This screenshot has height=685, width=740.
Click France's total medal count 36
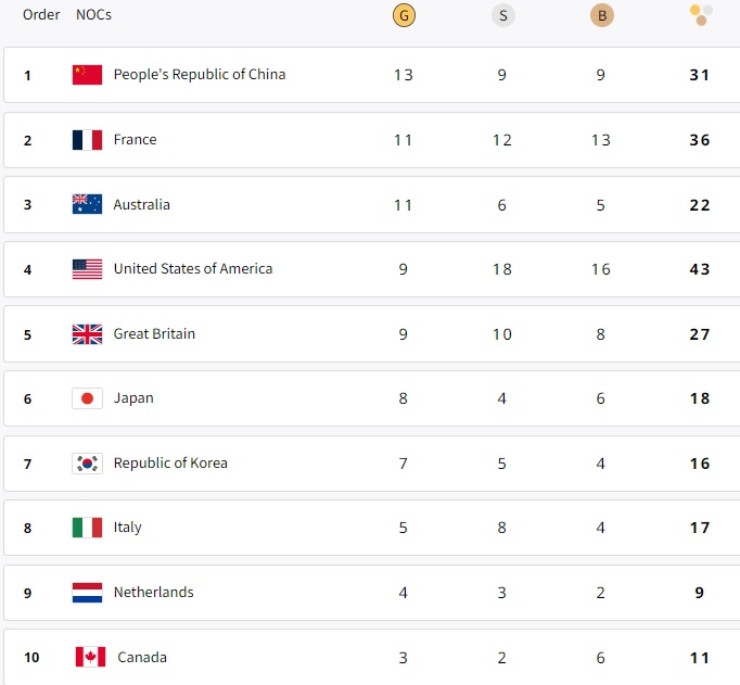[x=700, y=140]
